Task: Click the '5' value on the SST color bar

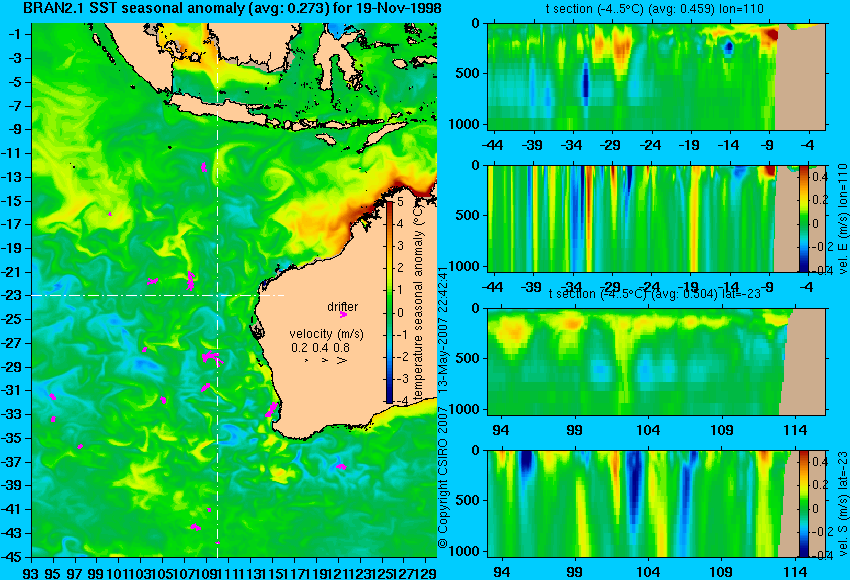Action: pos(401,202)
